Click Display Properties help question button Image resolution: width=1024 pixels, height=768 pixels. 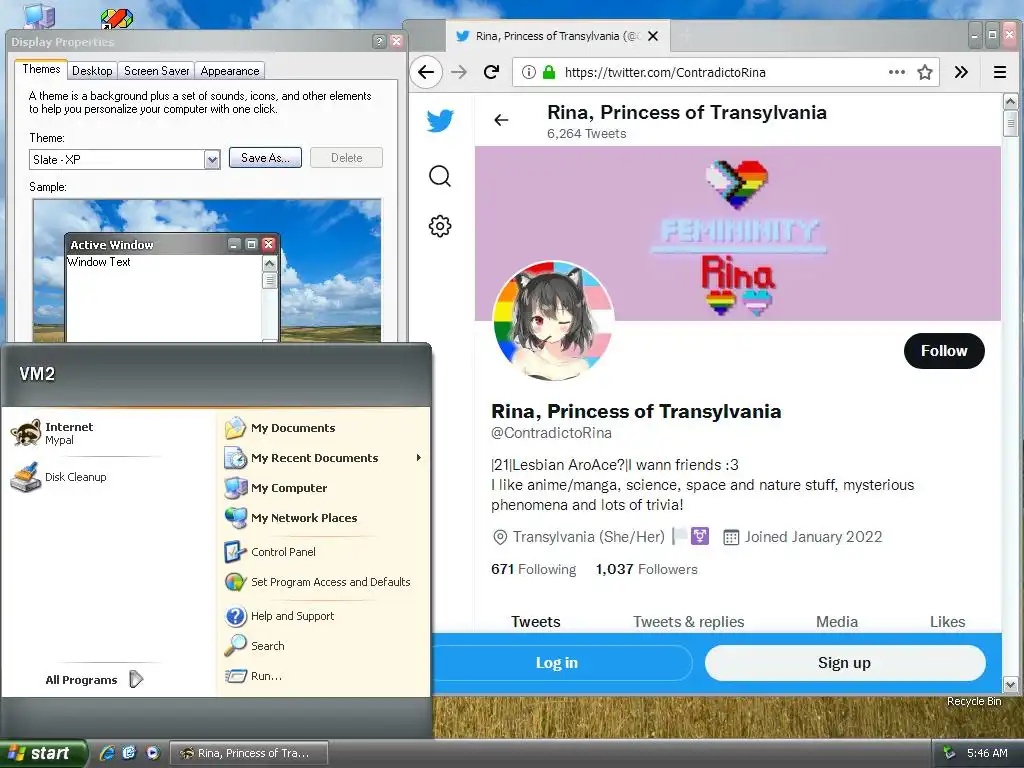coord(379,41)
